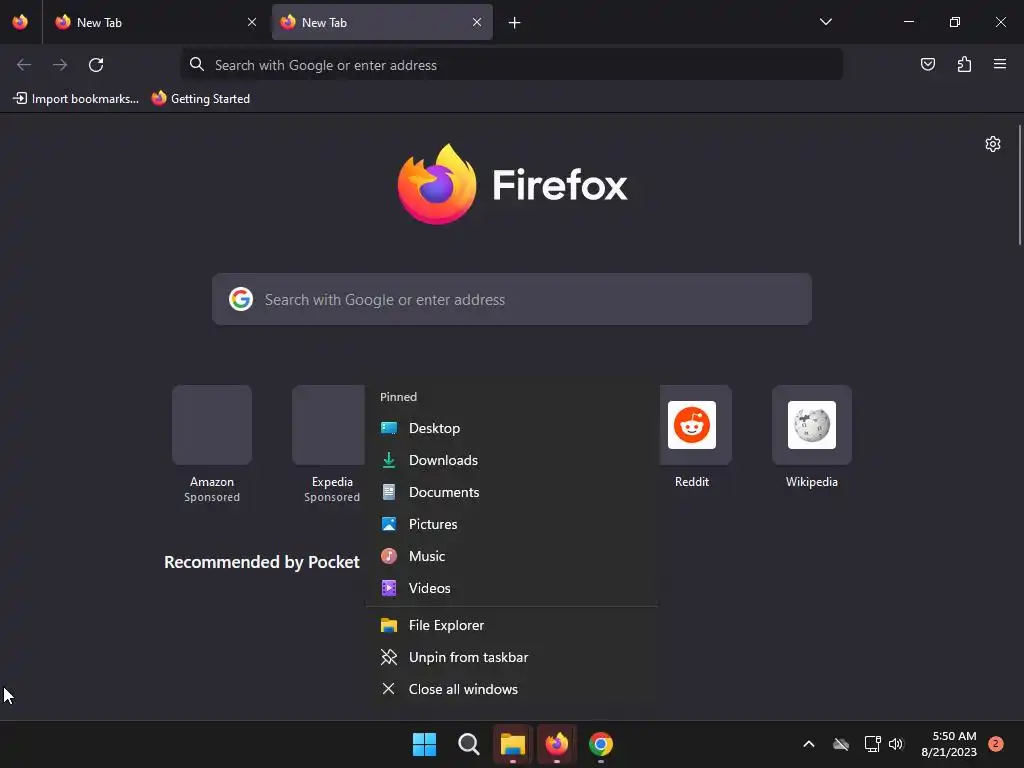The image size is (1024, 768).
Task: Open taskbar Search magnifier
Action: click(468, 744)
